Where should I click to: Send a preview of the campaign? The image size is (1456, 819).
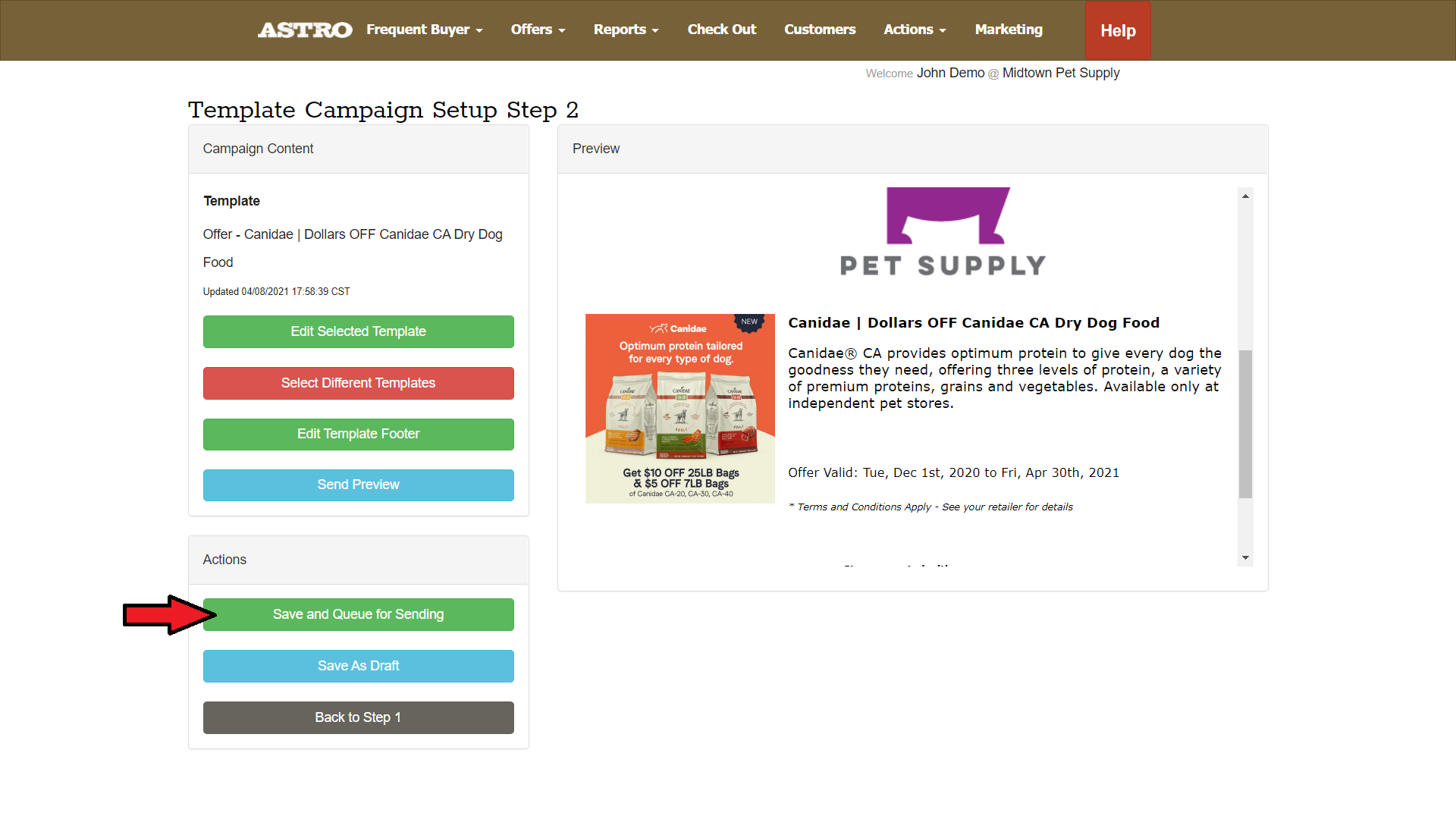(358, 485)
